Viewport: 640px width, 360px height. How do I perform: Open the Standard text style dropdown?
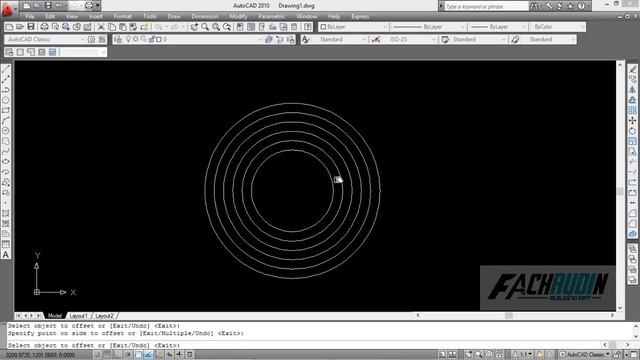tap(340, 39)
